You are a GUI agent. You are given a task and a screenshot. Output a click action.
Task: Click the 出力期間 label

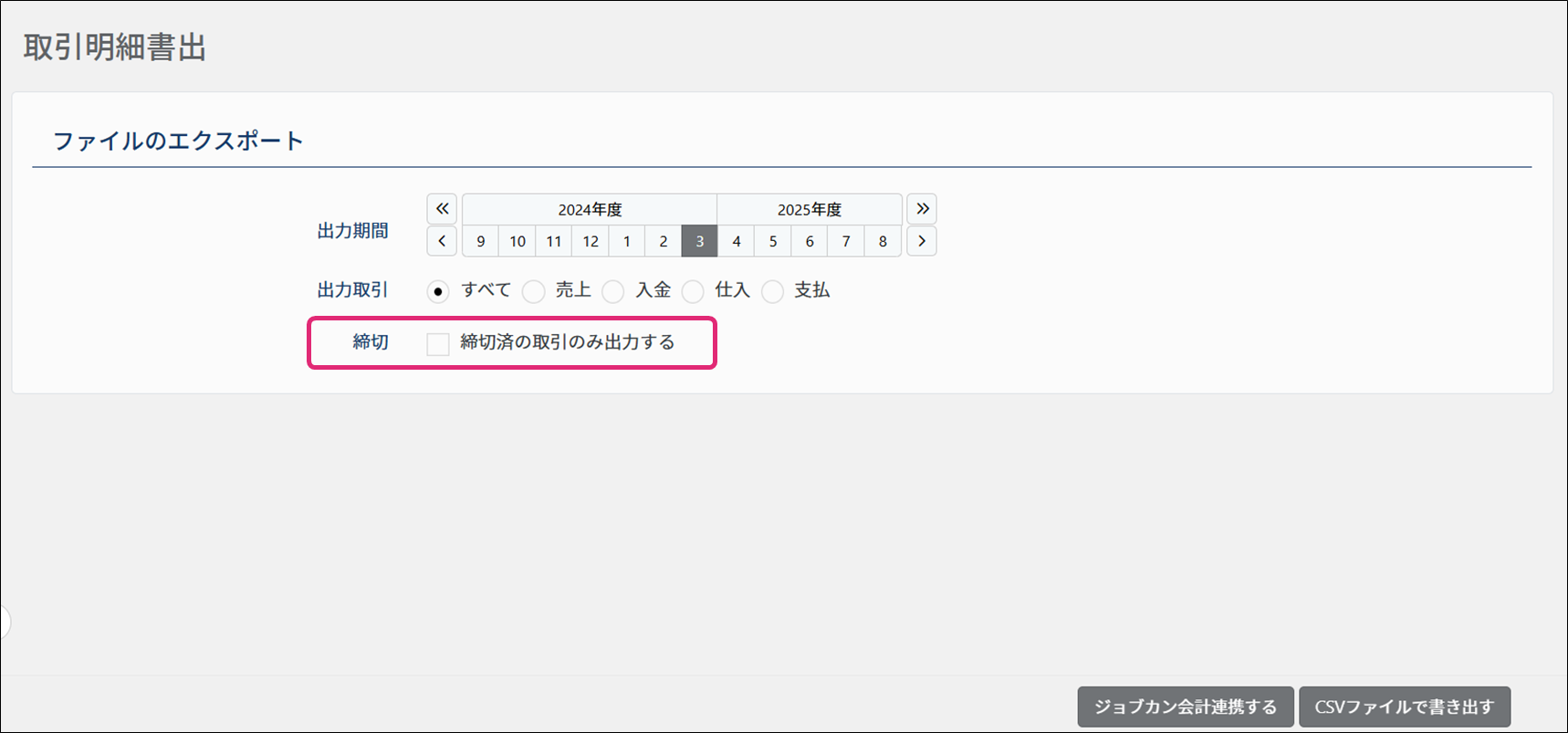(x=353, y=231)
